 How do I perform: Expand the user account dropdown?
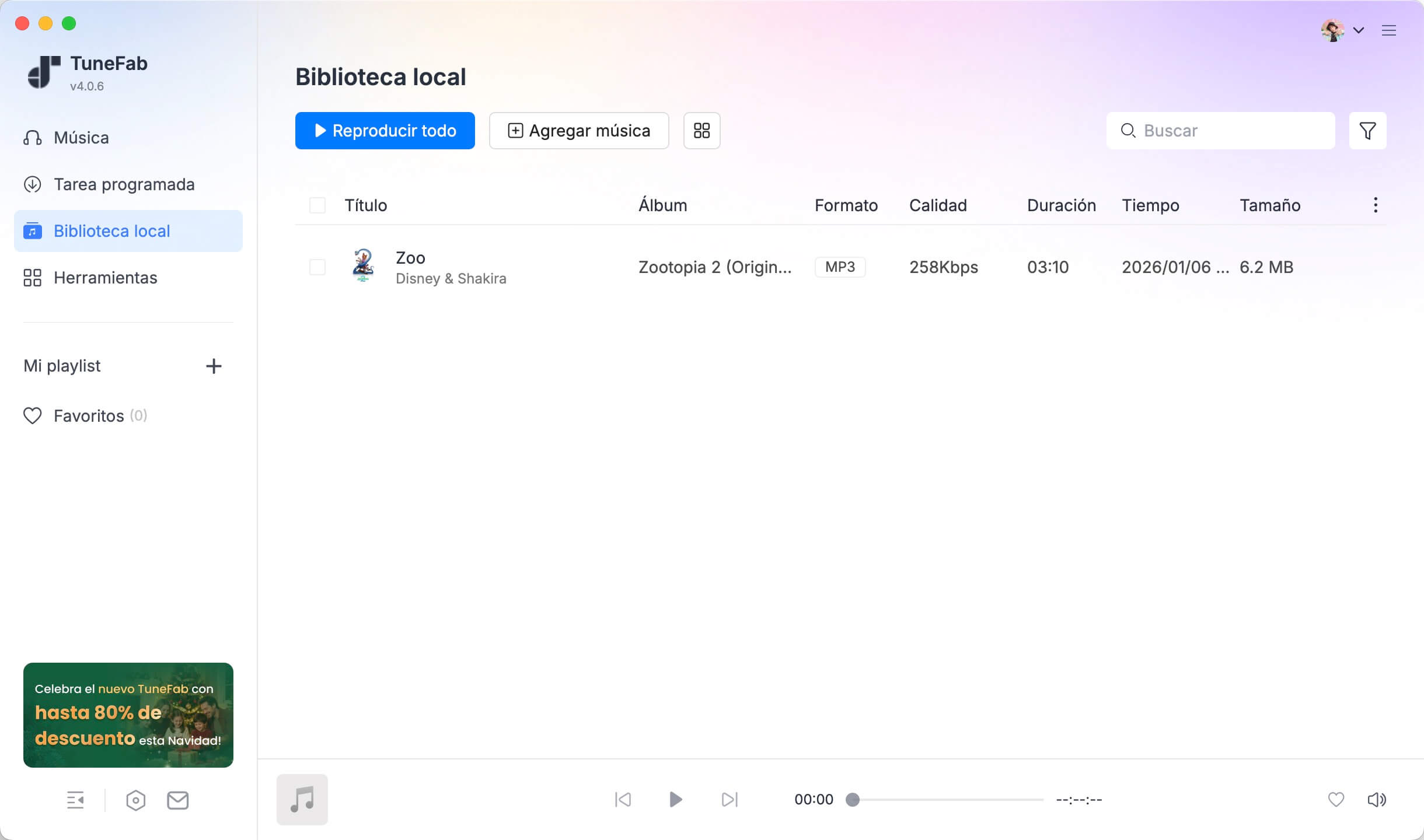point(1358,30)
